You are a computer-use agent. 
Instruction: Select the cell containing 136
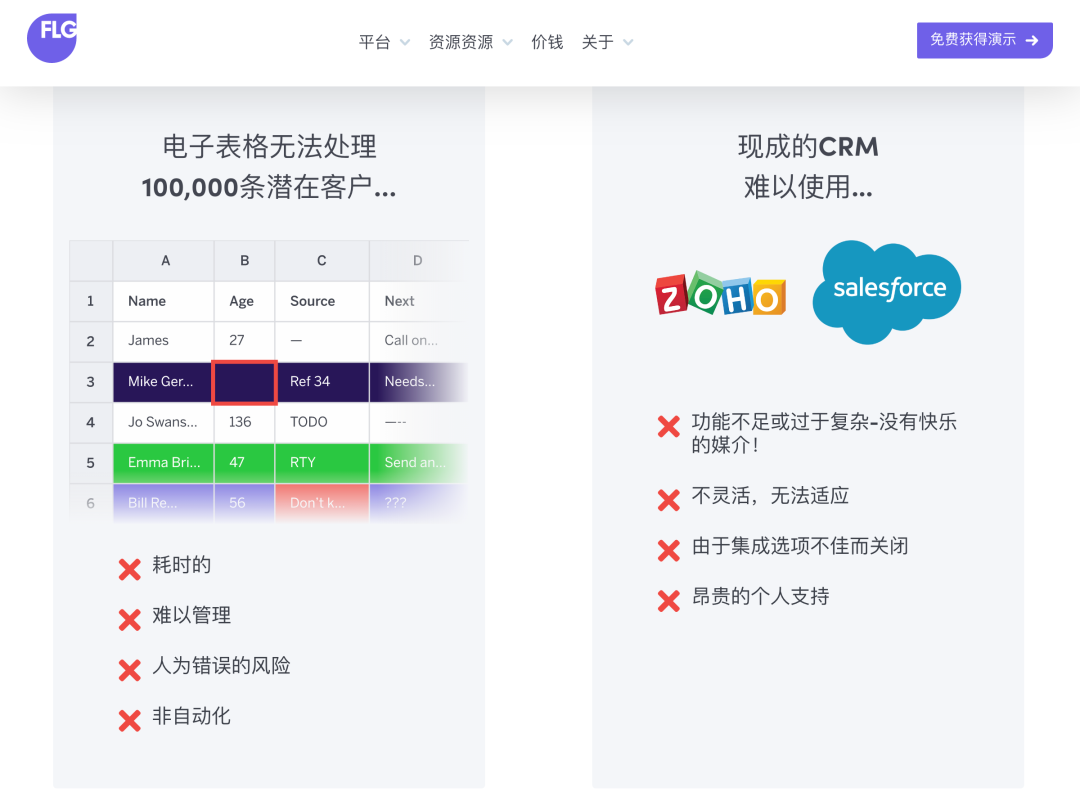245,422
